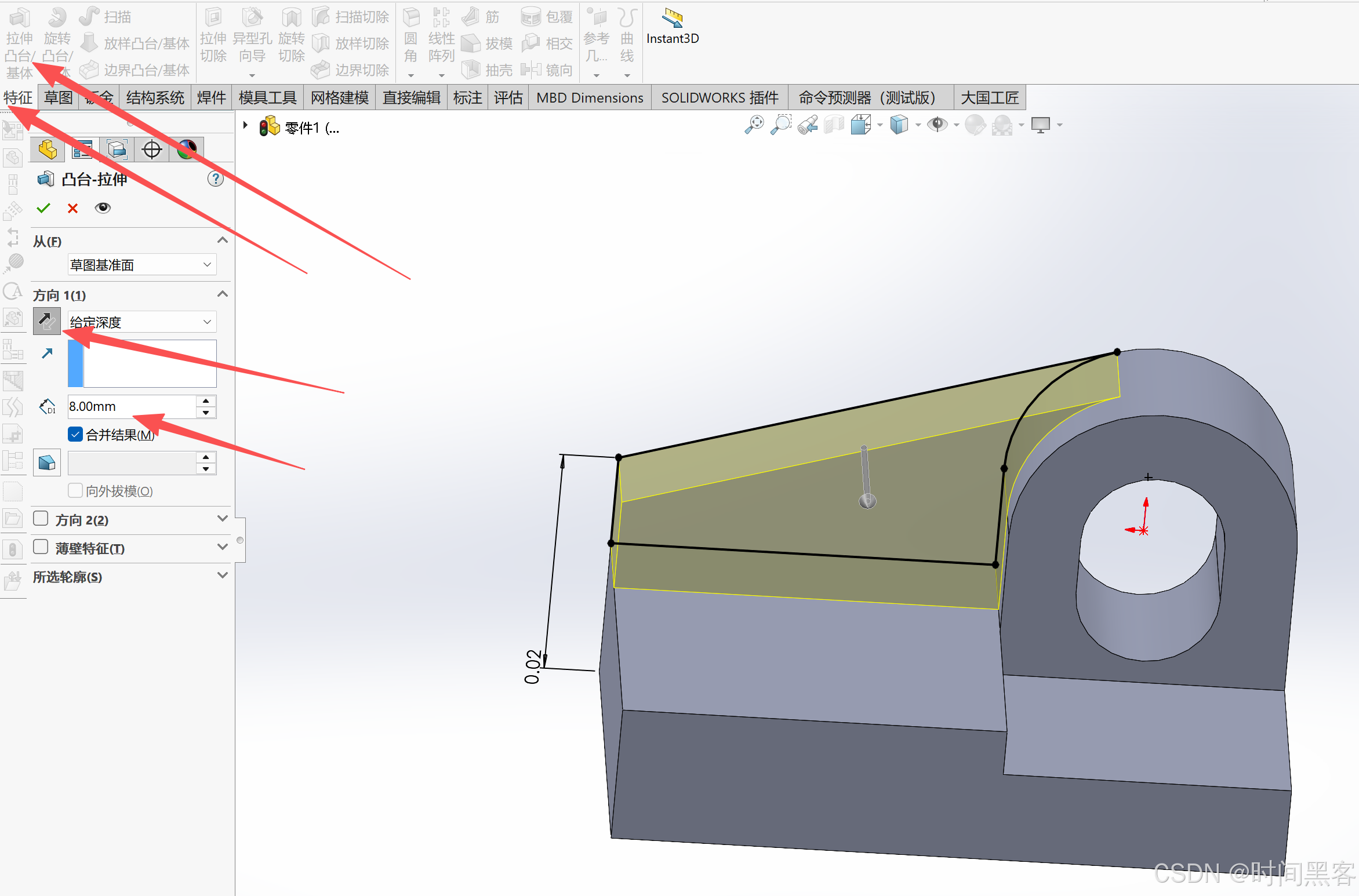1359x896 pixels.
Task: Enable the 方向 2 checkbox
Action: point(41,519)
